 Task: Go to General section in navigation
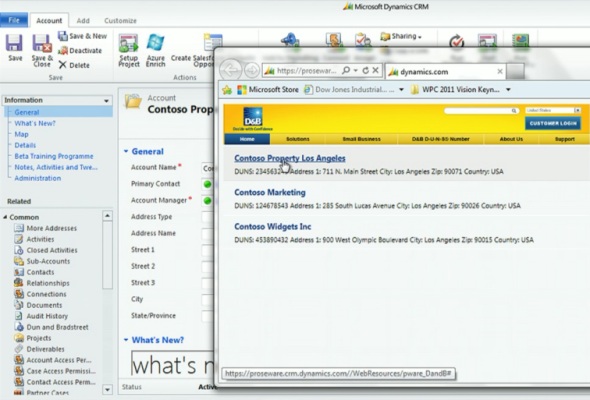point(27,112)
